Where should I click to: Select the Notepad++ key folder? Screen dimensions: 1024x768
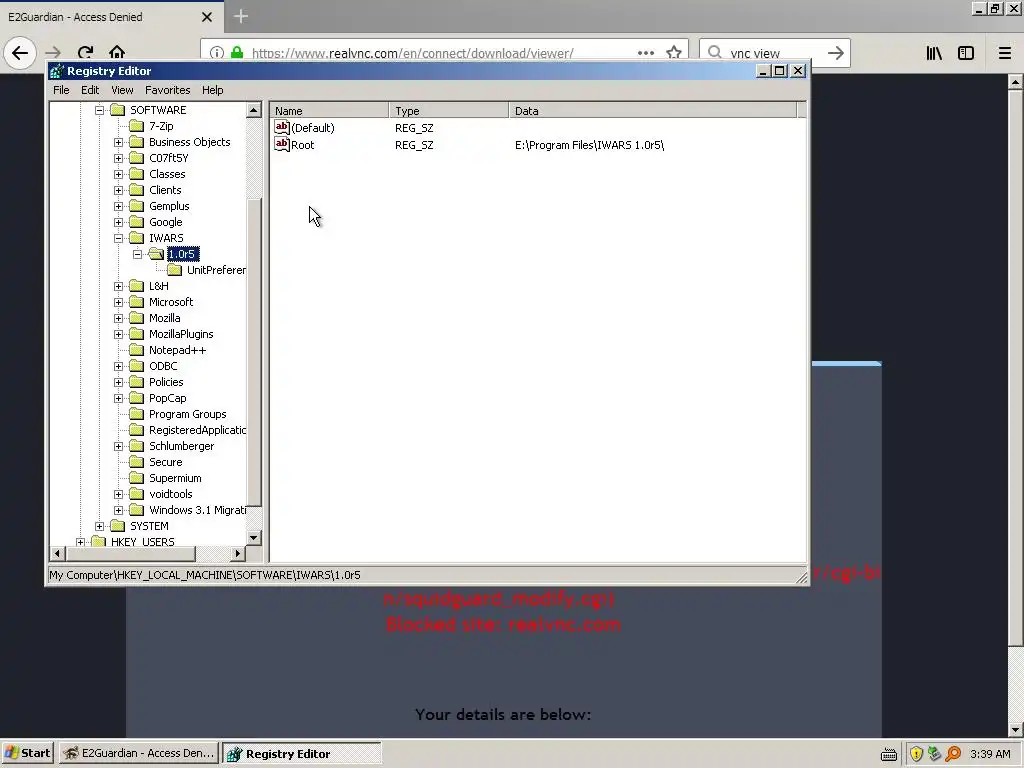177,350
